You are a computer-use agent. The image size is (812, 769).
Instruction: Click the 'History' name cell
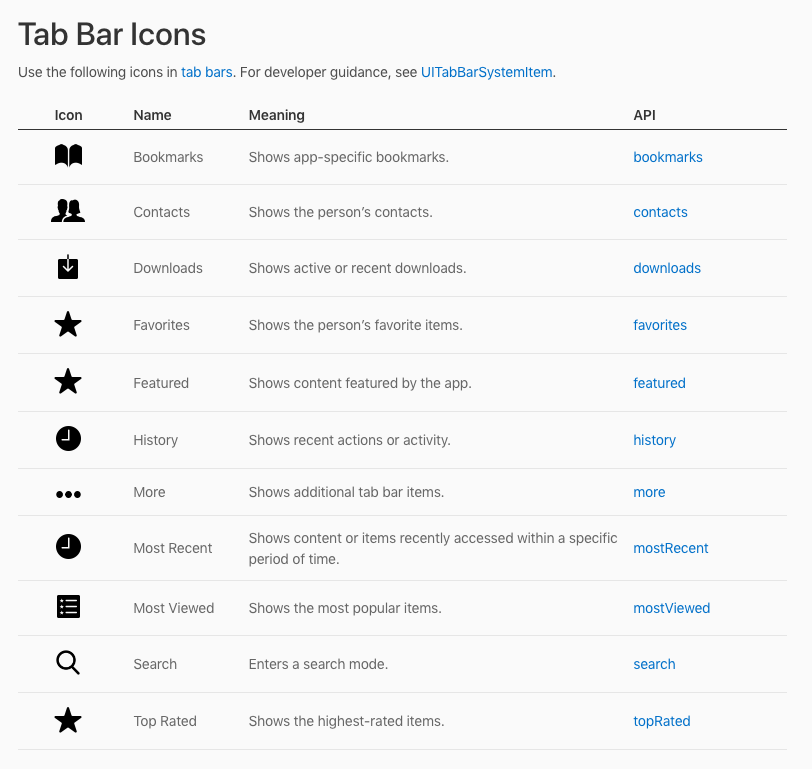click(x=155, y=440)
